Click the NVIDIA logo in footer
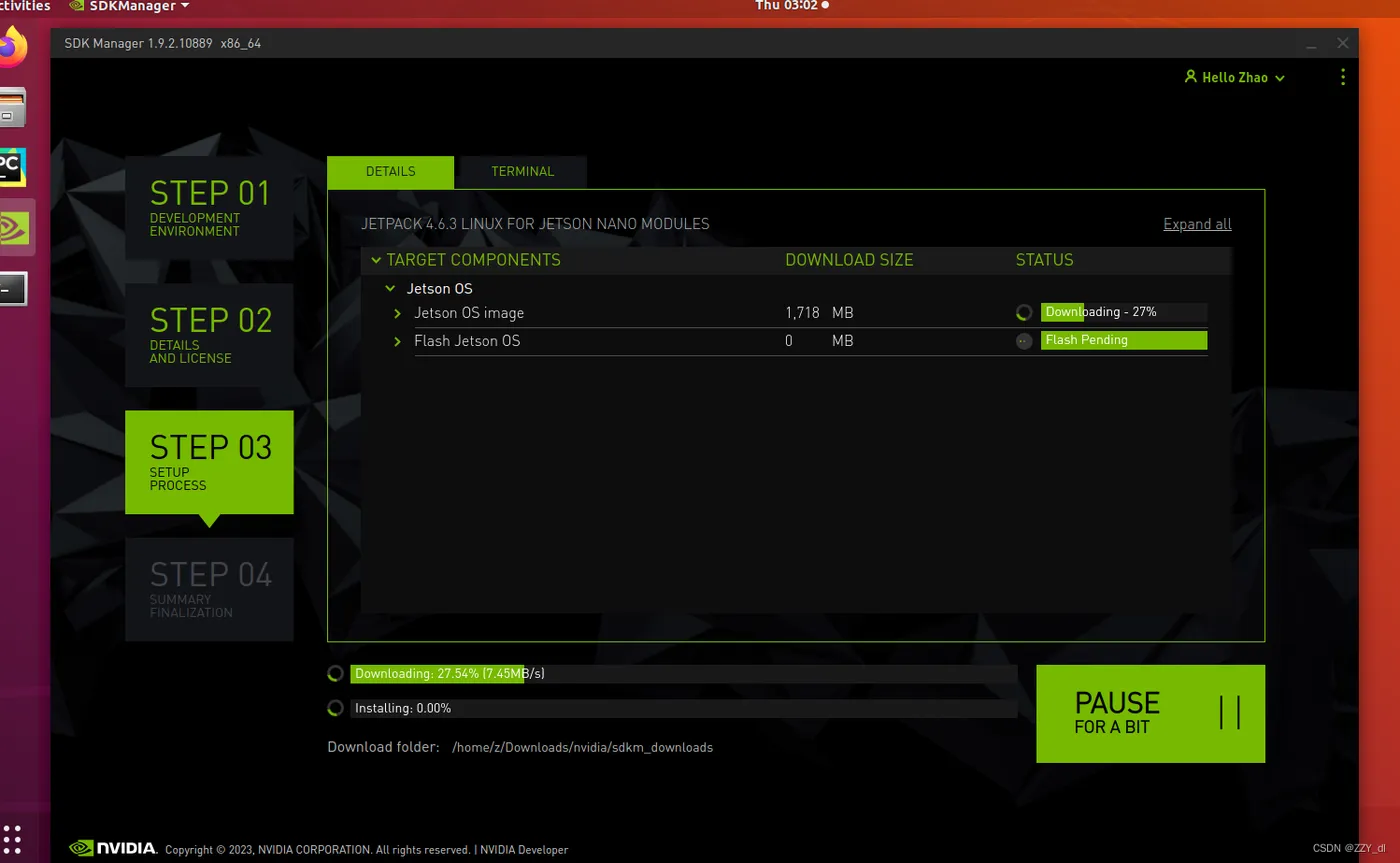The image size is (1400, 863). pyautogui.click(x=113, y=849)
